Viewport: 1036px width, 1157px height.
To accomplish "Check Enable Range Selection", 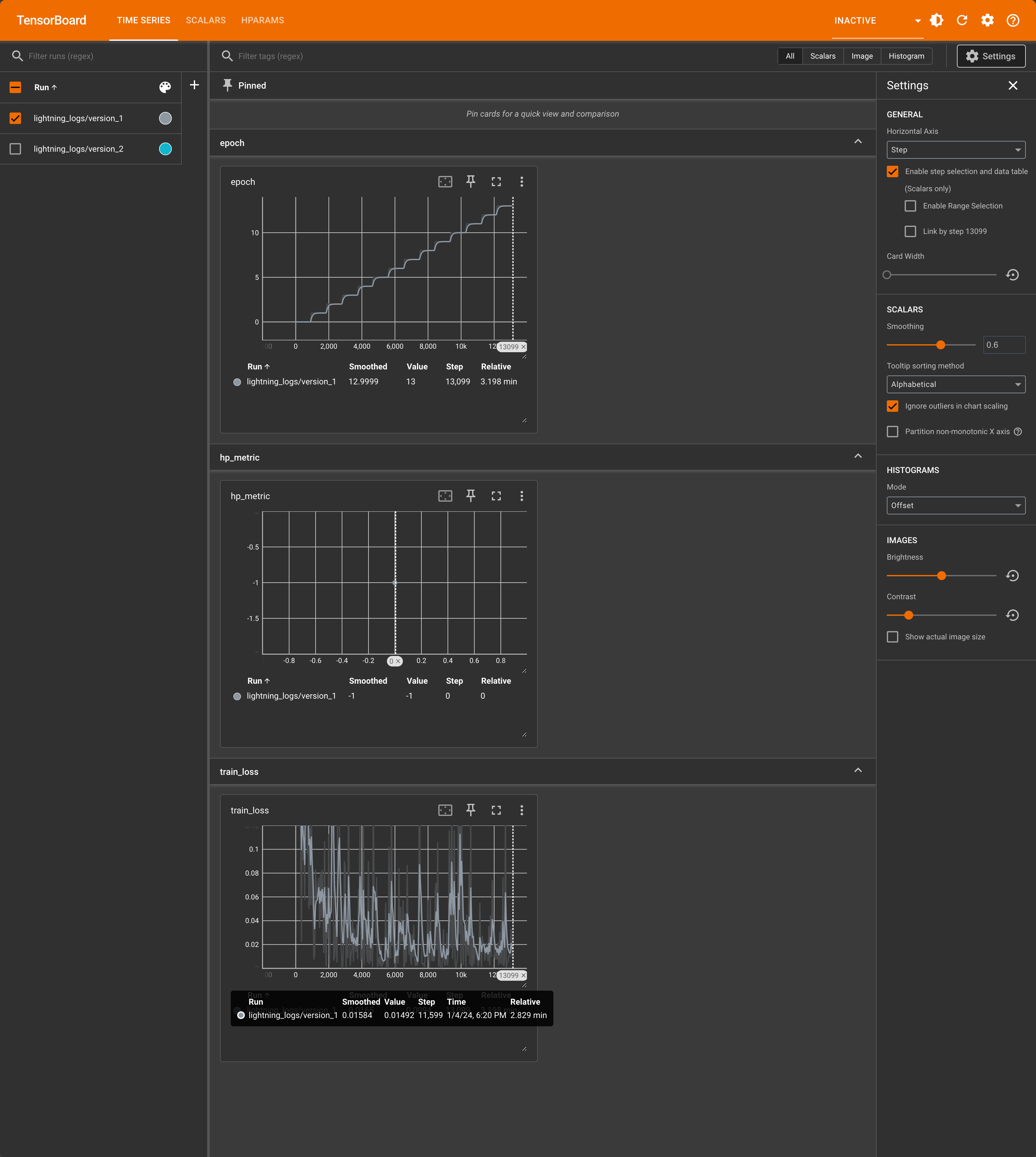I will (x=910, y=206).
